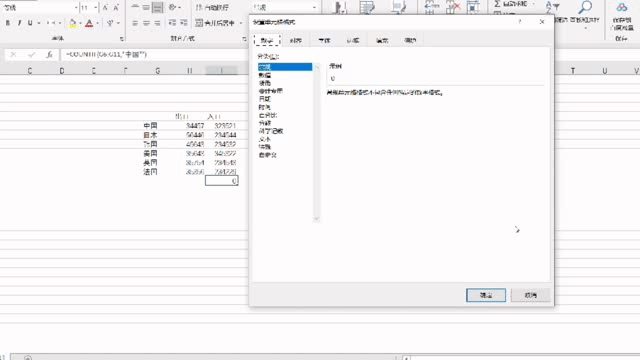
Task: Click category list scroll down arrow
Action: (x=316, y=219)
